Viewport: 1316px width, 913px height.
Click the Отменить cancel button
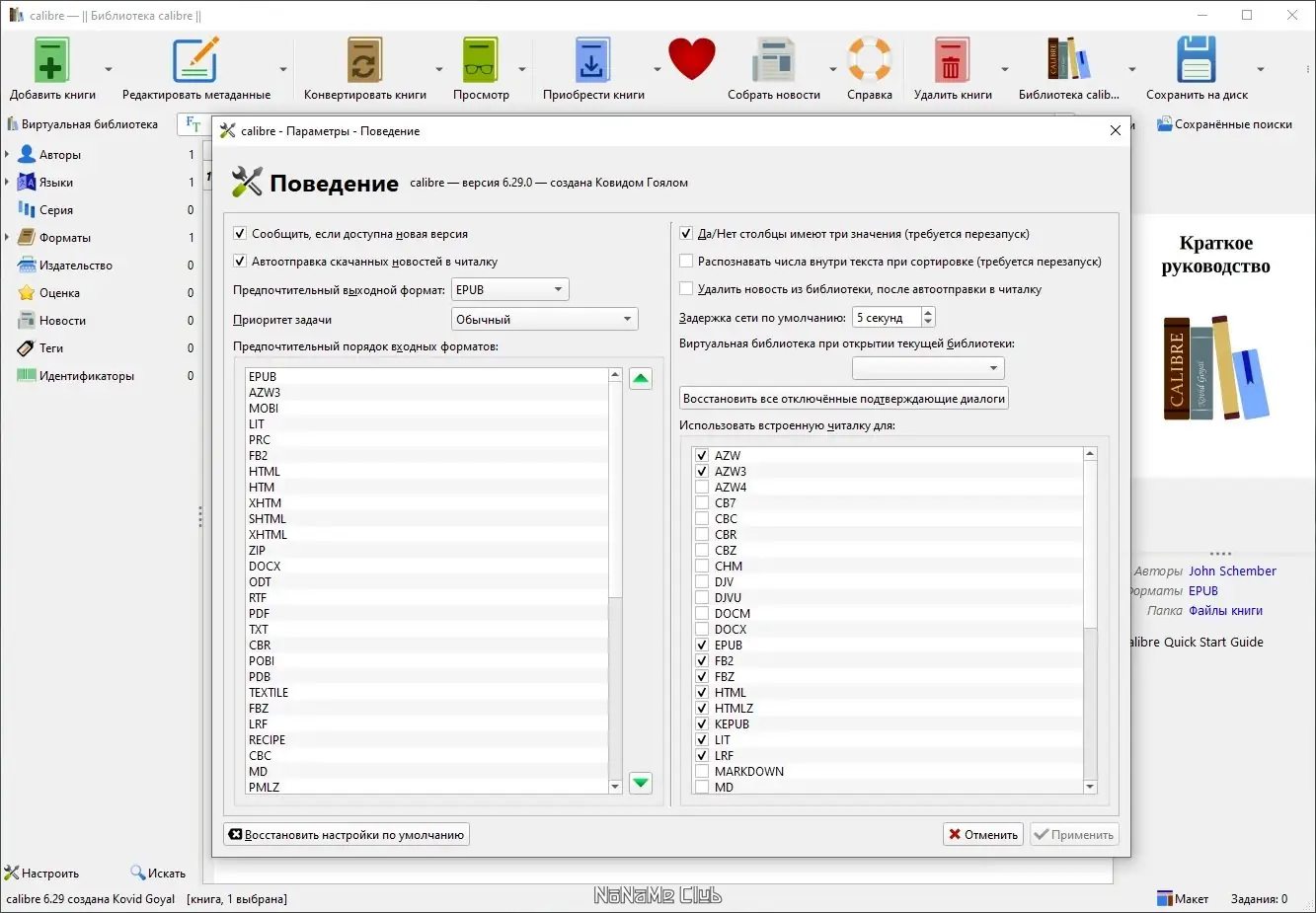982,835
